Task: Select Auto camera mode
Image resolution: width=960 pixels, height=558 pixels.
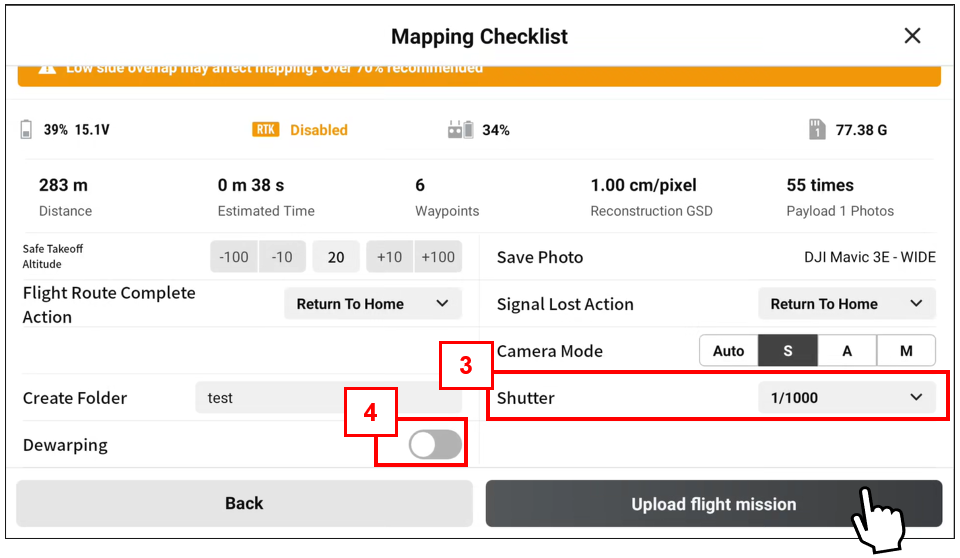Action: point(729,351)
